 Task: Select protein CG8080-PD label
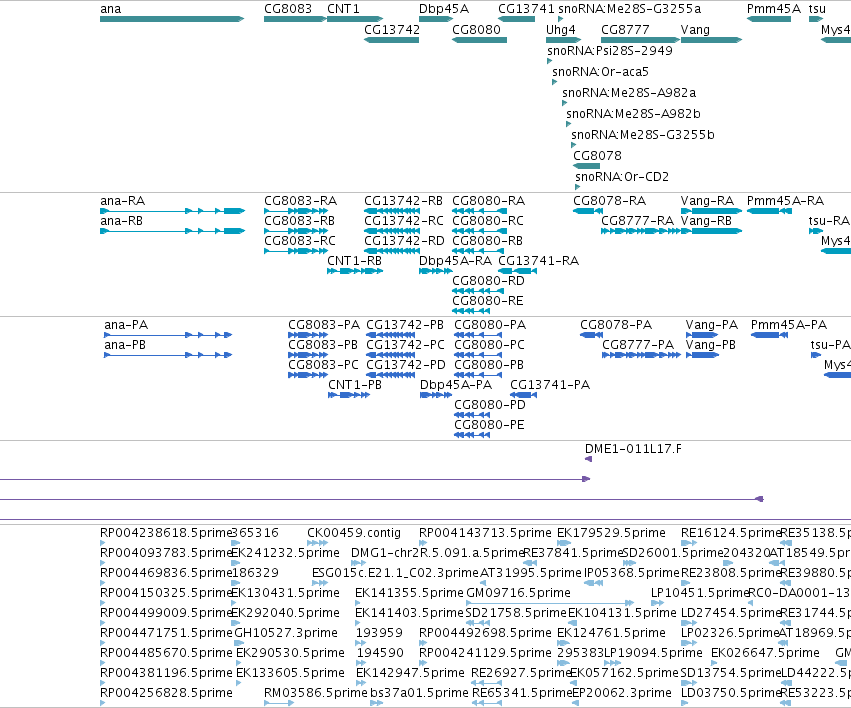point(490,405)
